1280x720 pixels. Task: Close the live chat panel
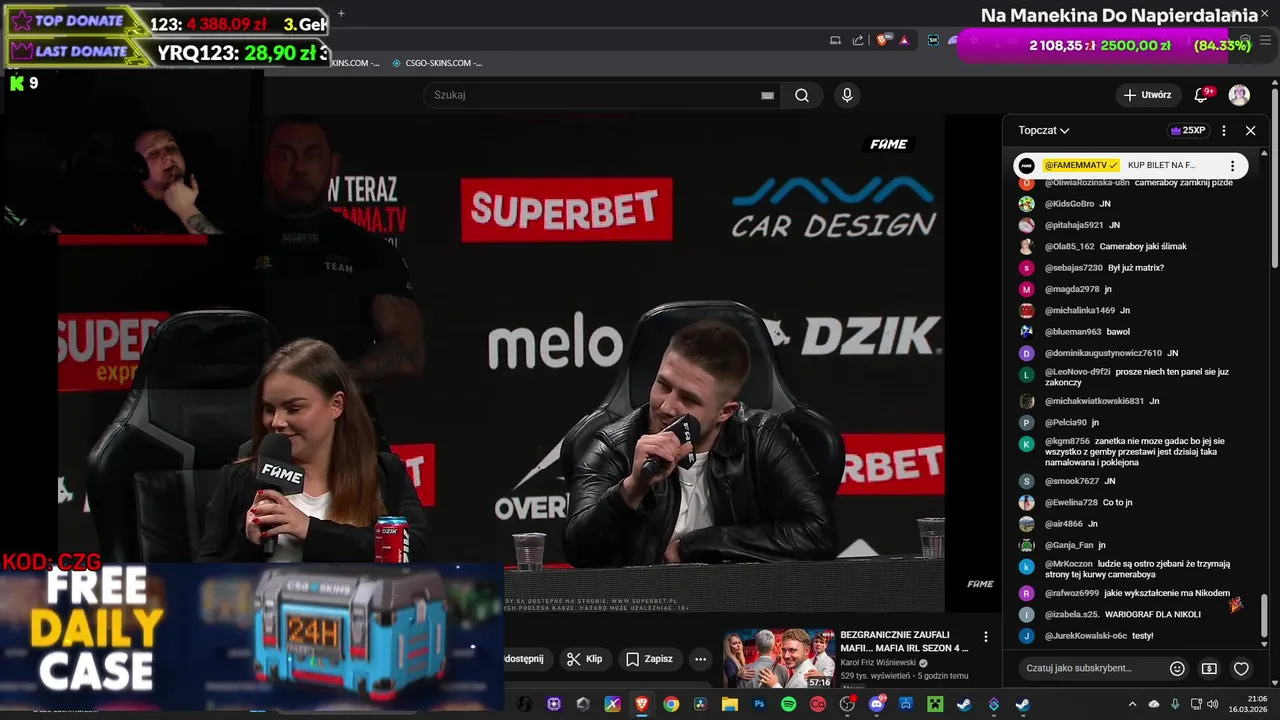[x=1250, y=130]
